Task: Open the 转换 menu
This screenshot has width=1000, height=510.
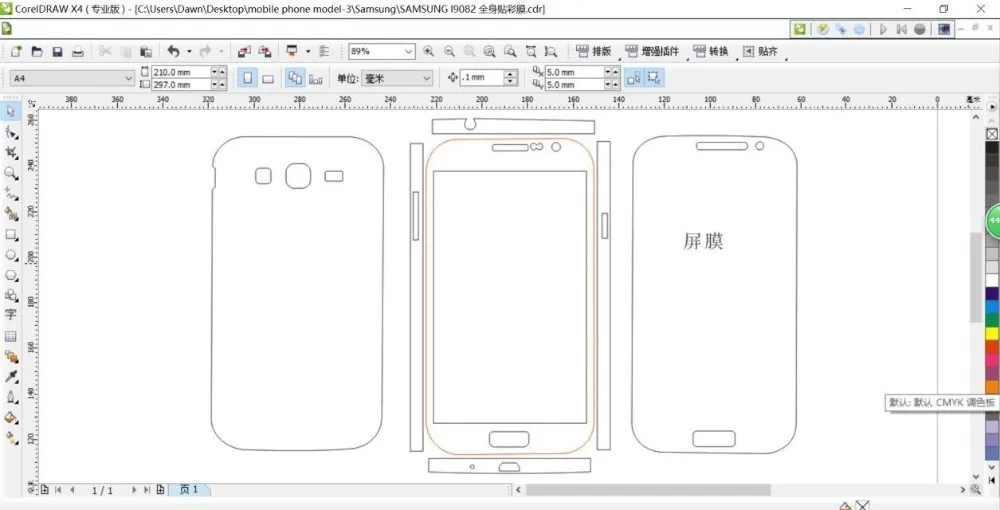Action: (x=710, y=52)
